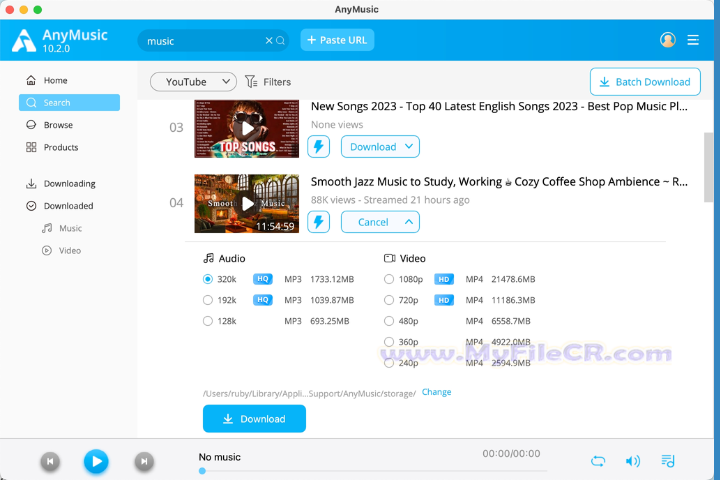This screenshot has width=720, height=480.
Task: Click '88K views - Streamed 21 hours ago'
Action: pos(390,200)
